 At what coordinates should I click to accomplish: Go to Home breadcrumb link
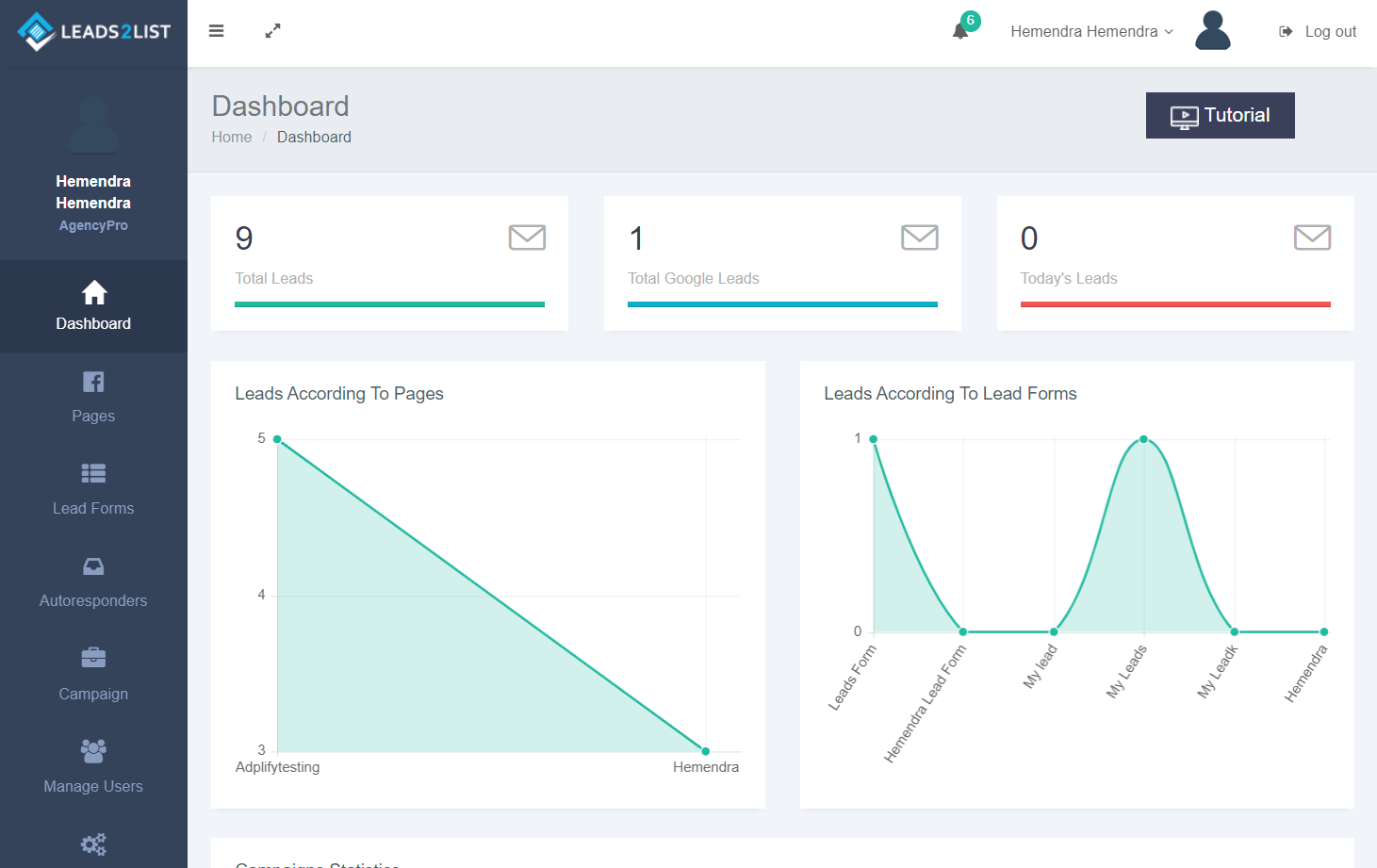pyautogui.click(x=231, y=137)
